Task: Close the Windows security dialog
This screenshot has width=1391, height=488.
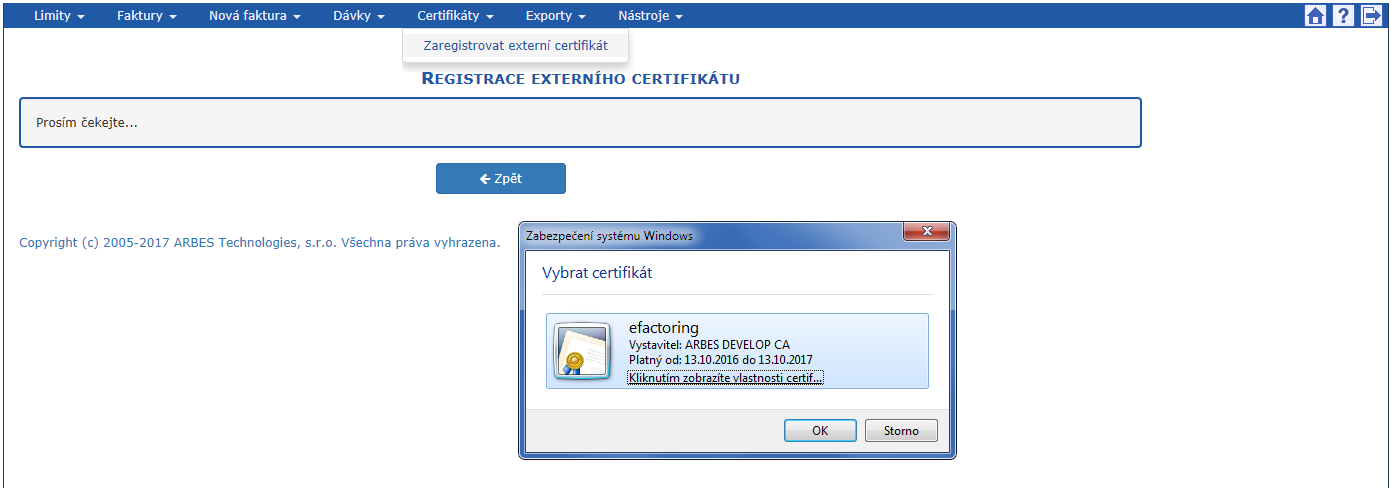Action: pyautogui.click(x=926, y=232)
